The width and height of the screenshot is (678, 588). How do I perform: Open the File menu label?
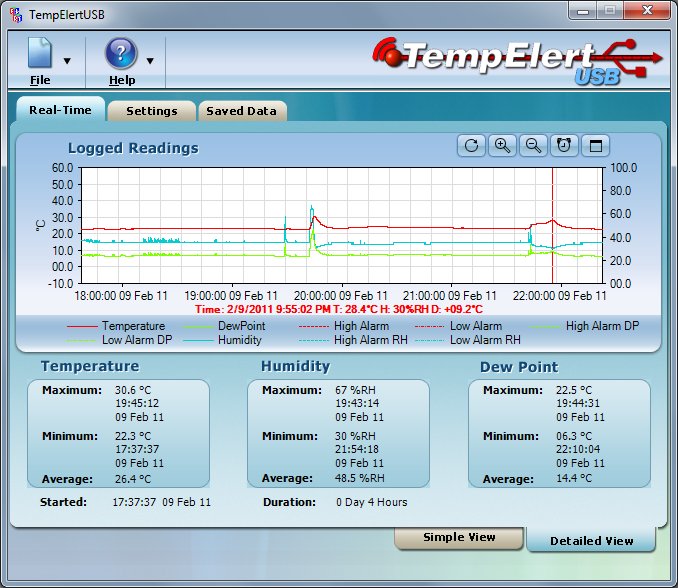click(40, 80)
